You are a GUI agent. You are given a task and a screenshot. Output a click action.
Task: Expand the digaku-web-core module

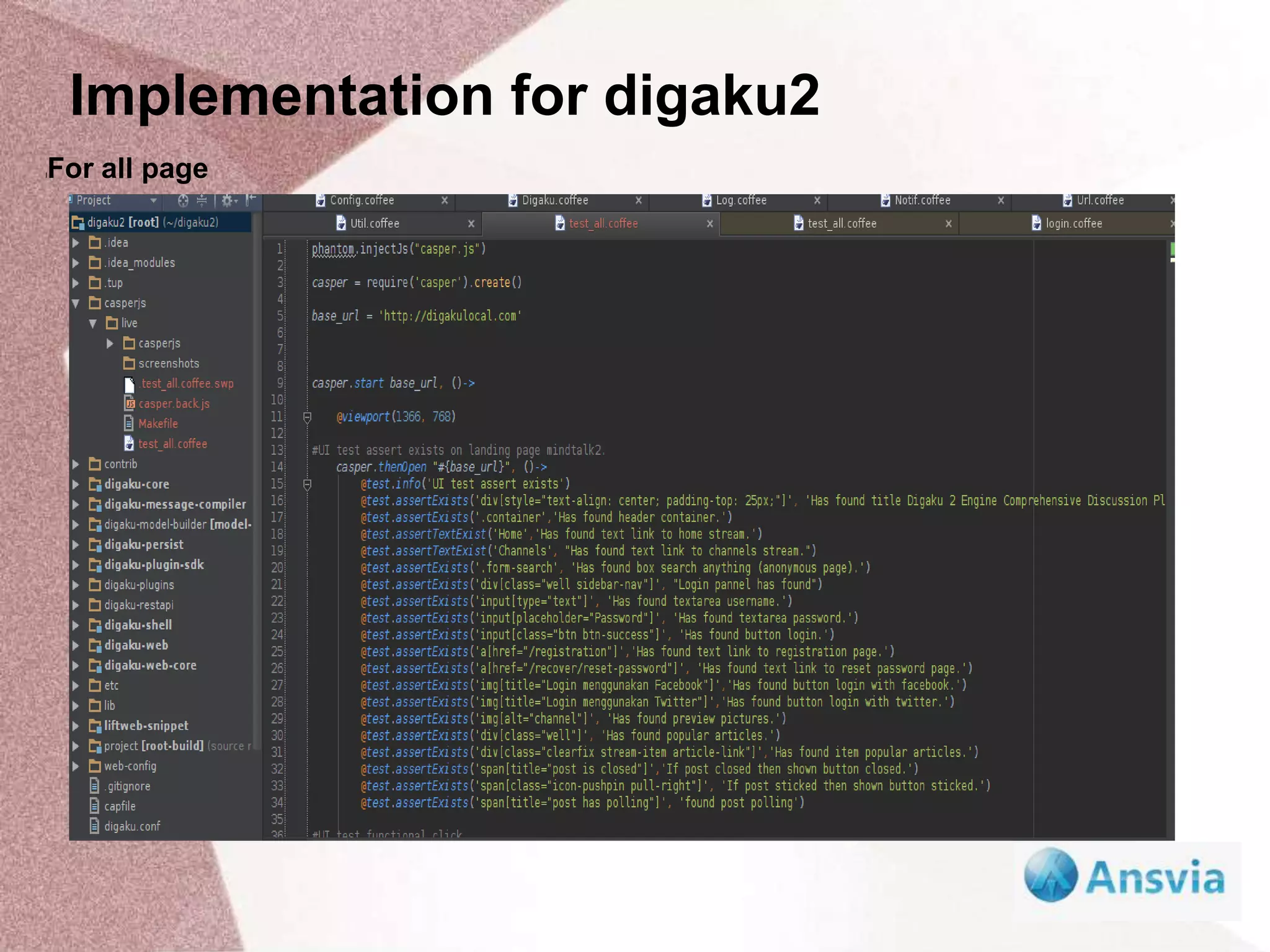pos(76,666)
